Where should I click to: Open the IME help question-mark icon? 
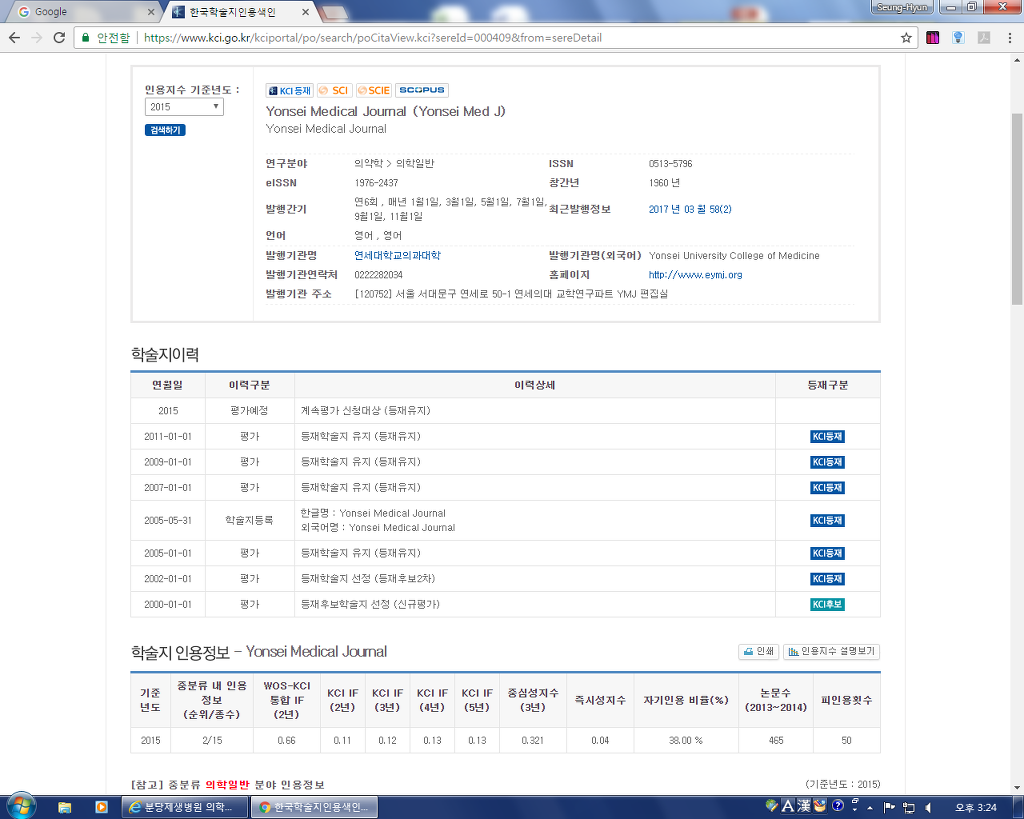click(838, 806)
